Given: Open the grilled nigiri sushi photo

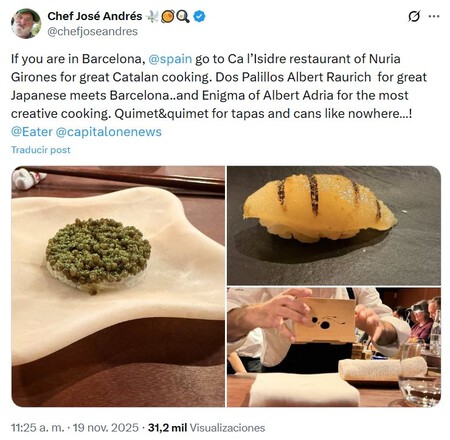Looking at the screenshot, I should pyautogui.click(x=334, y=225).
